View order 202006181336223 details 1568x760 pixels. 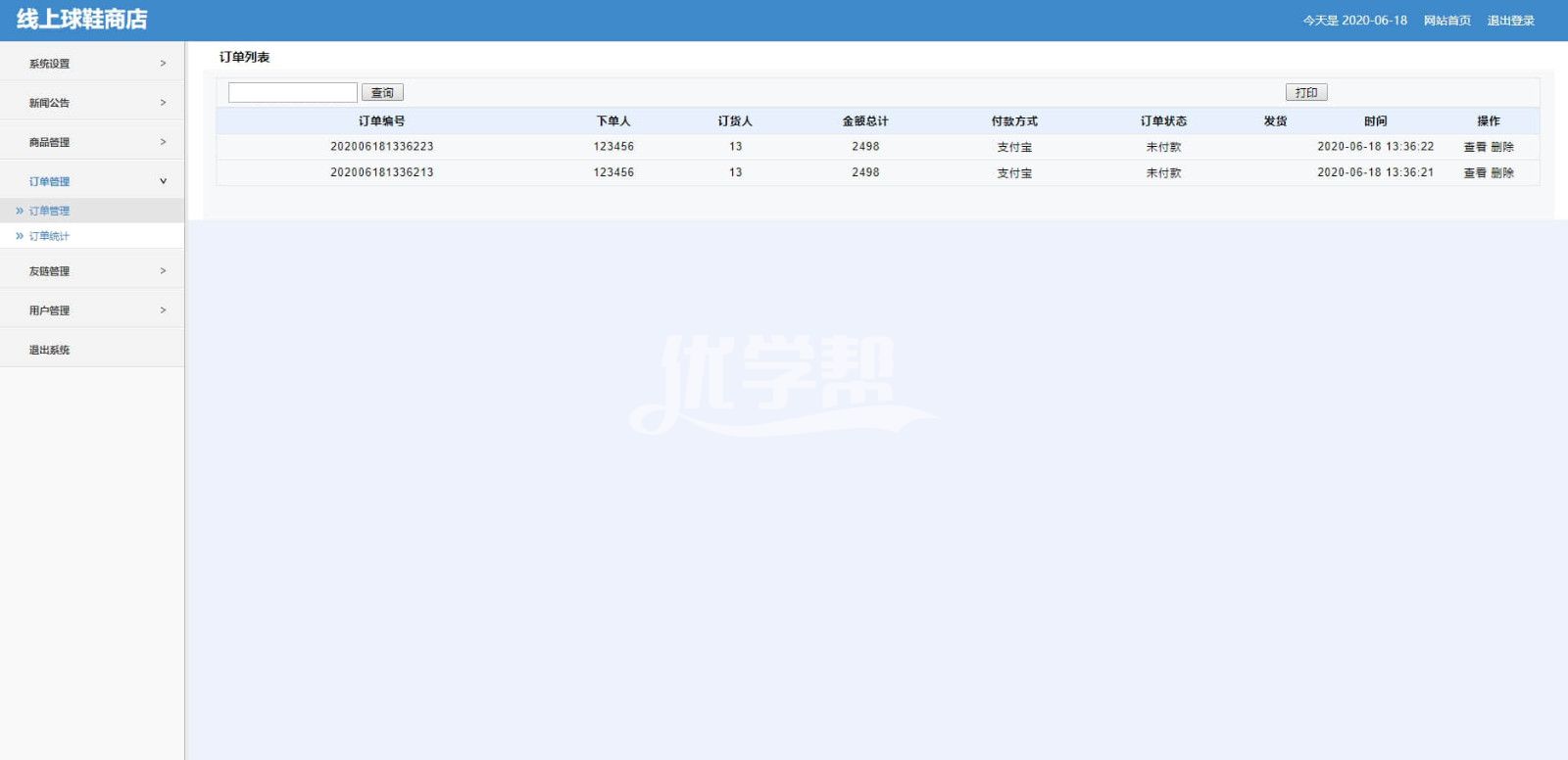pos(1474,147)
